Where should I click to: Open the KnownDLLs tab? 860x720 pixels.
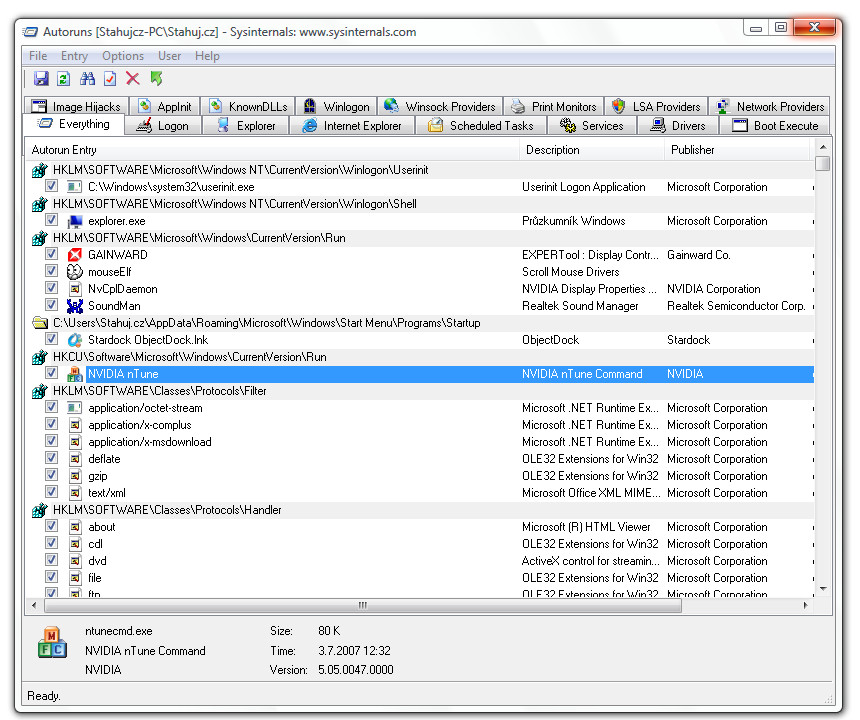248,106
